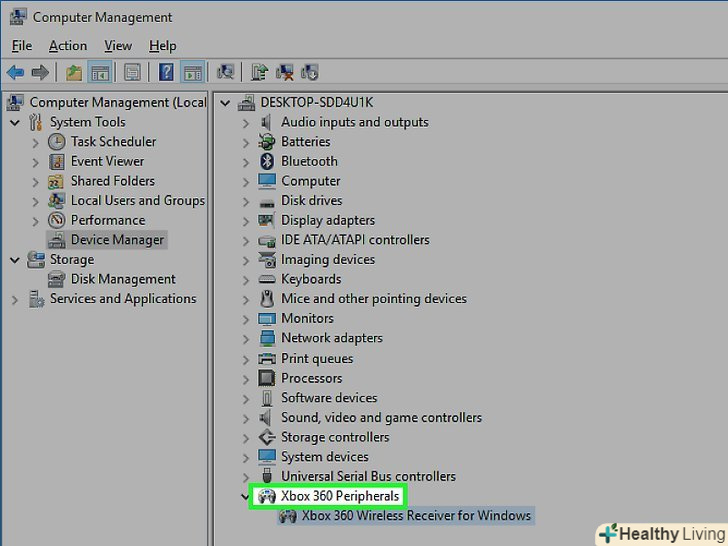Collapse the DESKTOP-SDD4U1K root node

point(225,103)
